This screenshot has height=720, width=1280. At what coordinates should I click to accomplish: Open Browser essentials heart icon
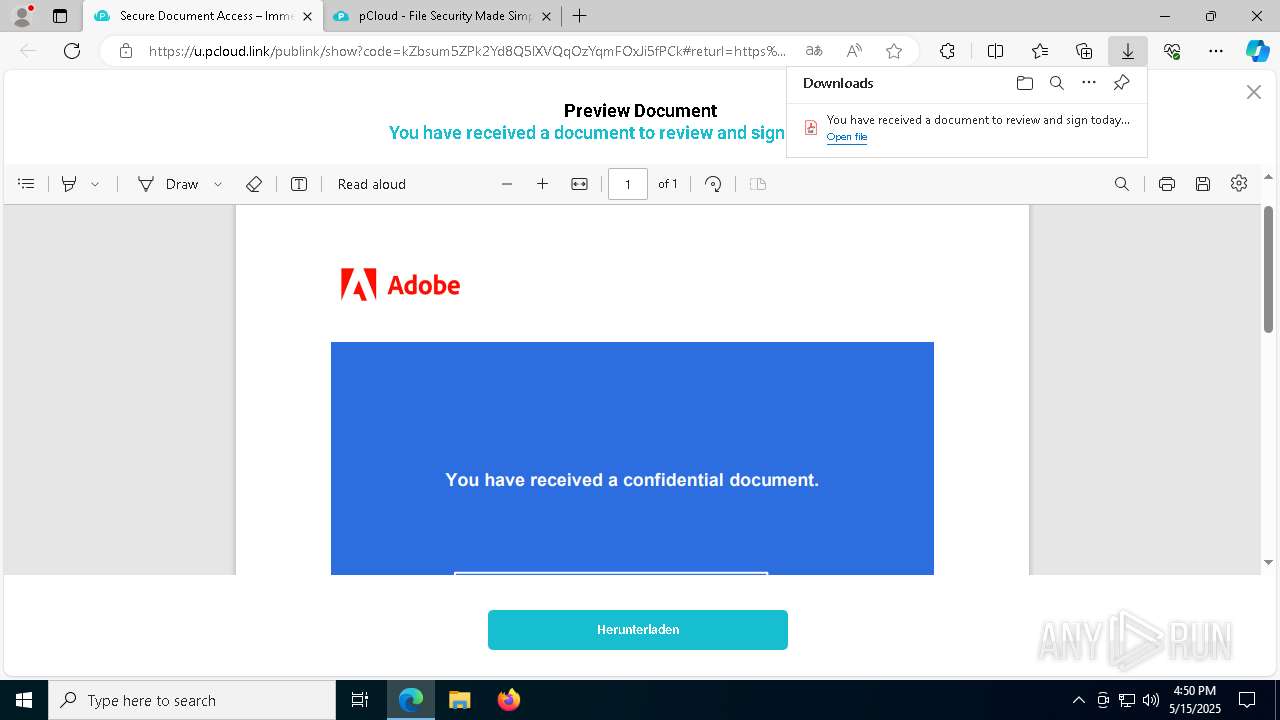(1172, 51)
